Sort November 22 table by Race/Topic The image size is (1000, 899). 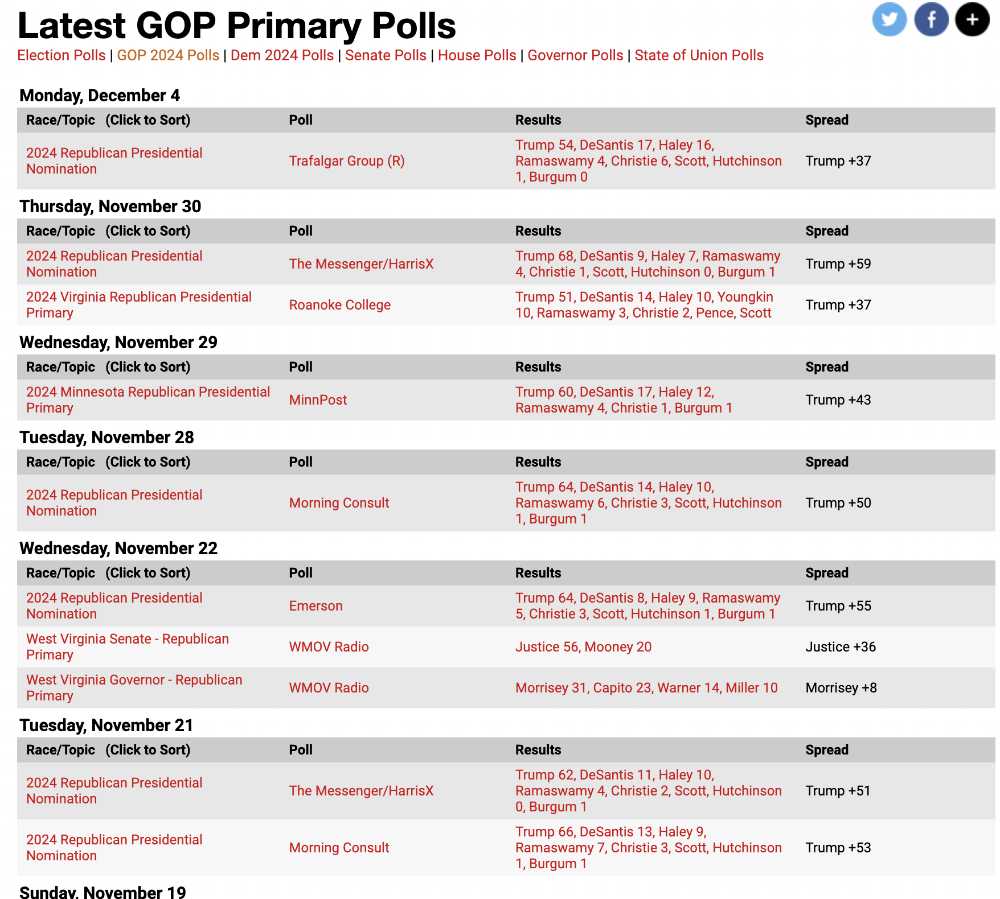click(x=108, y=573)
